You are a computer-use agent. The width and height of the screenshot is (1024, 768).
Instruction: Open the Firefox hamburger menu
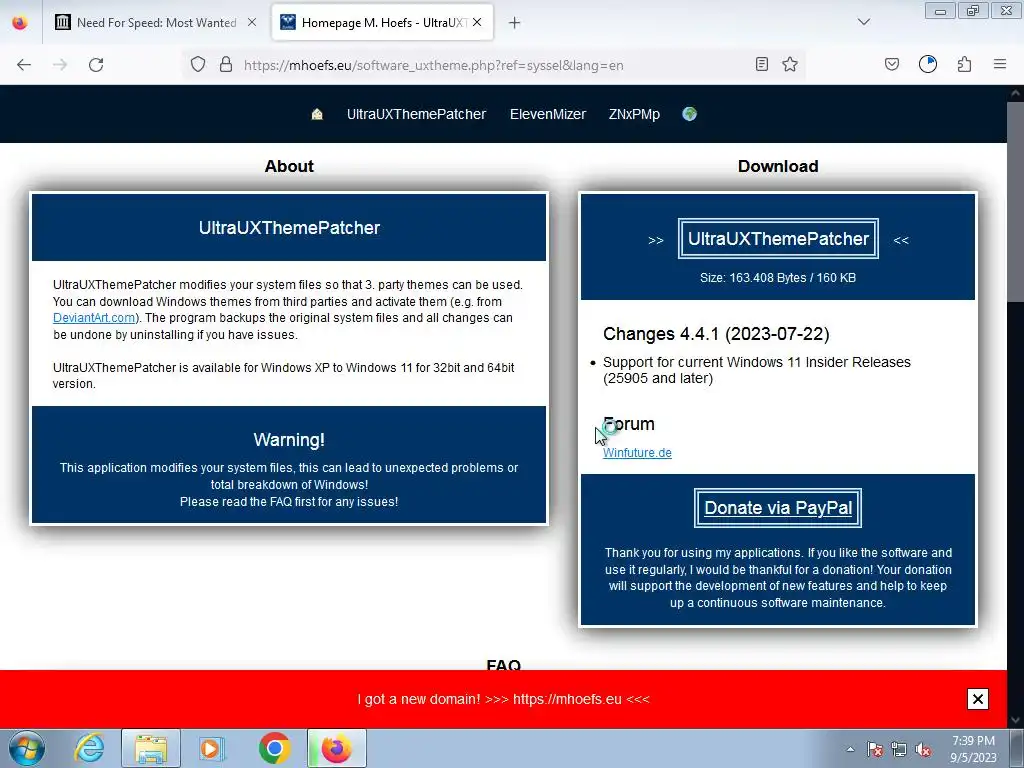pyautogui.click(x=1000, y=64)
